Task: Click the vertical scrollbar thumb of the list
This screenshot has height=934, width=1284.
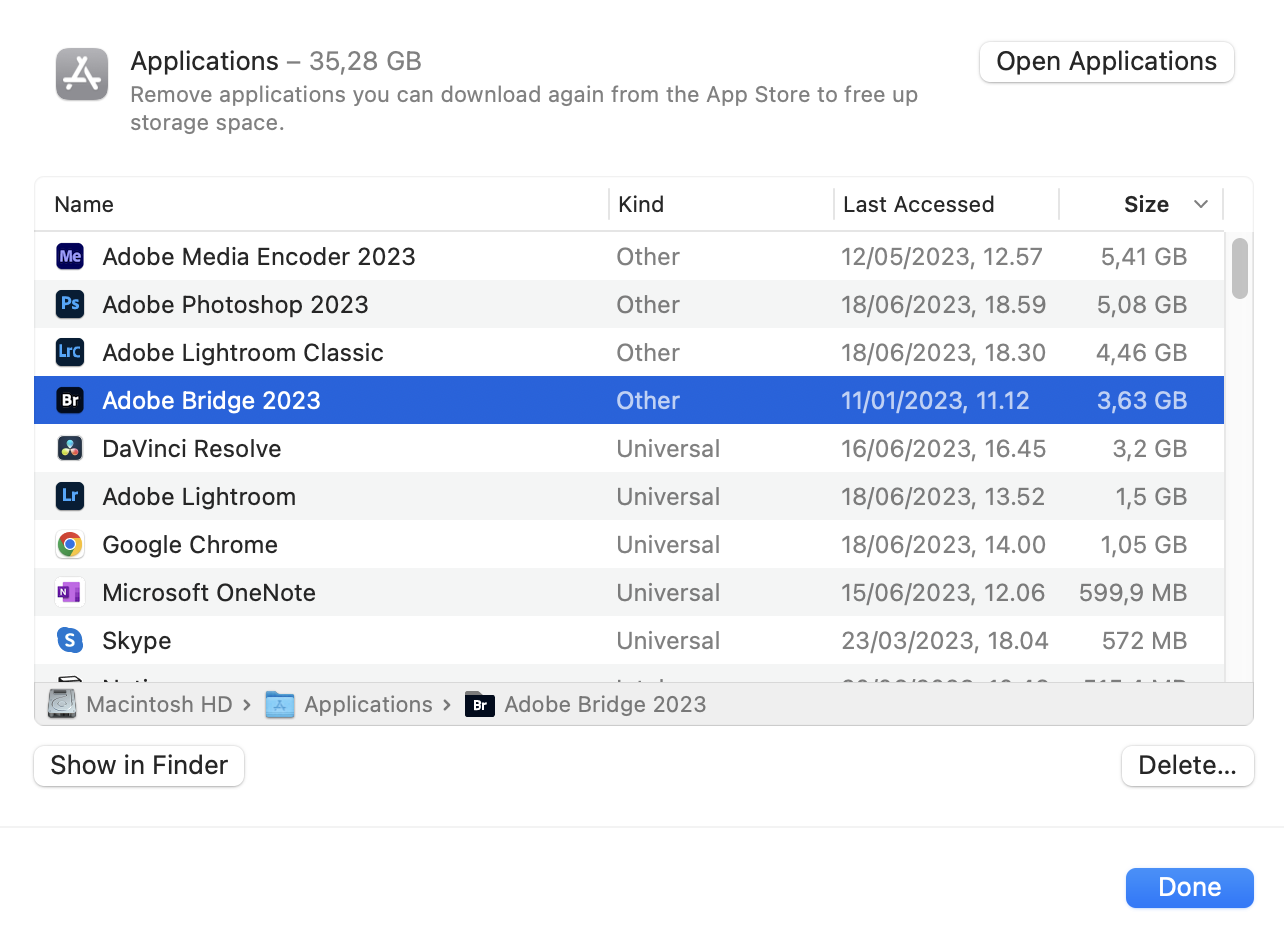Action: point(1240,268)
